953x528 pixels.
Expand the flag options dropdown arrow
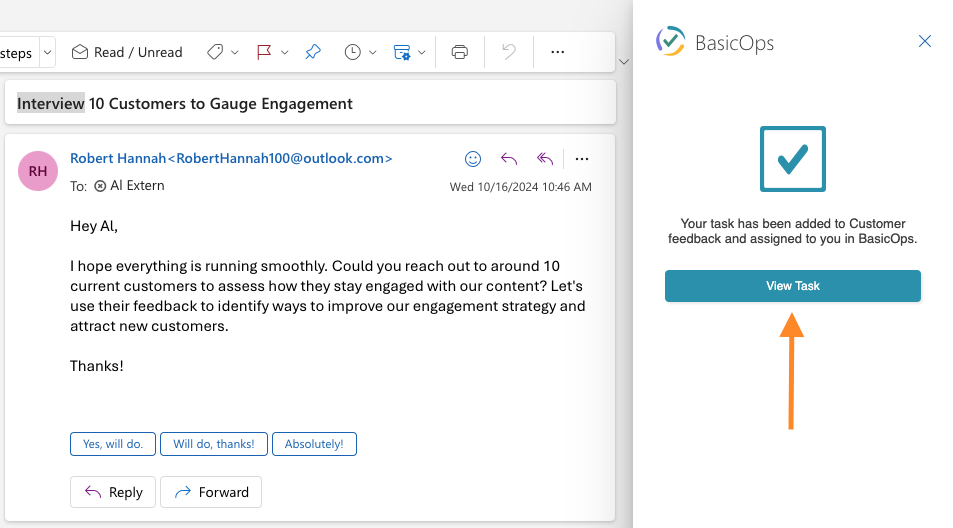pos(284,53)
